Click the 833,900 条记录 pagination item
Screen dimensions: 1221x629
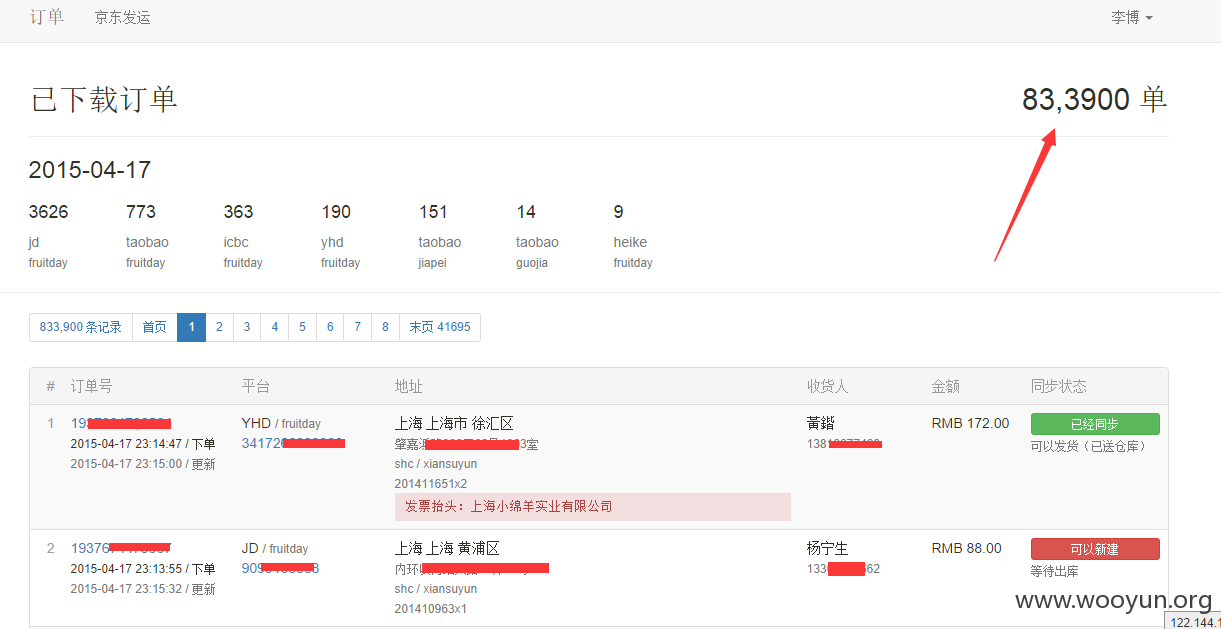(81, 327)
